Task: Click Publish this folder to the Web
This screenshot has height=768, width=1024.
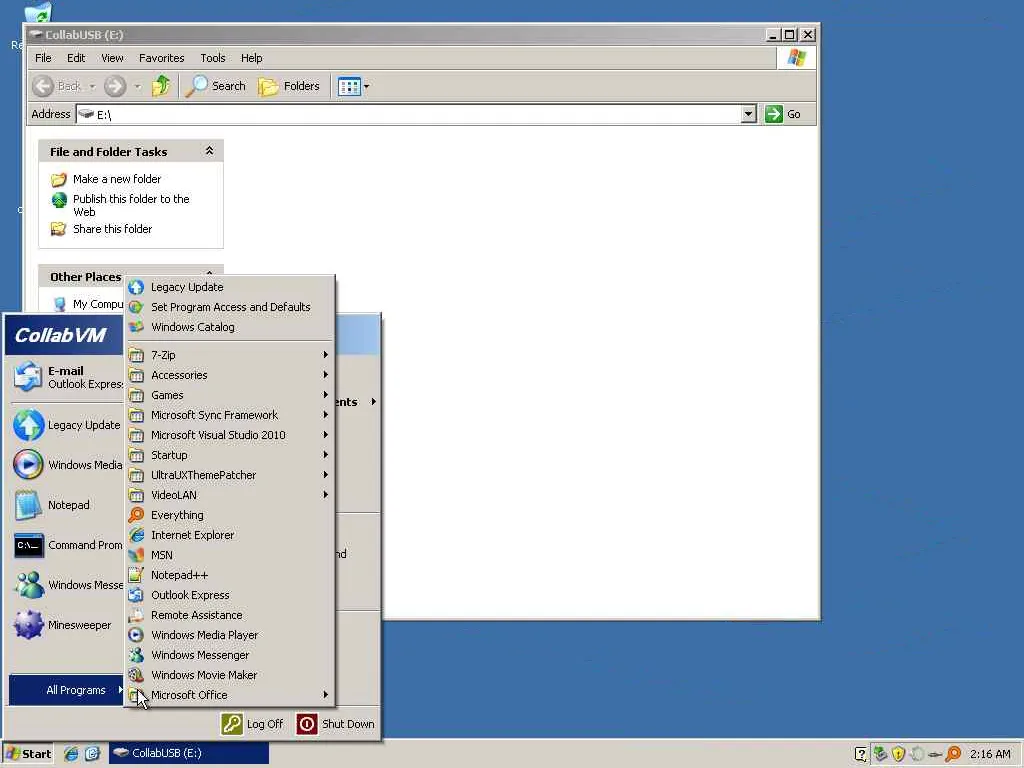Action: click(131, 205)
